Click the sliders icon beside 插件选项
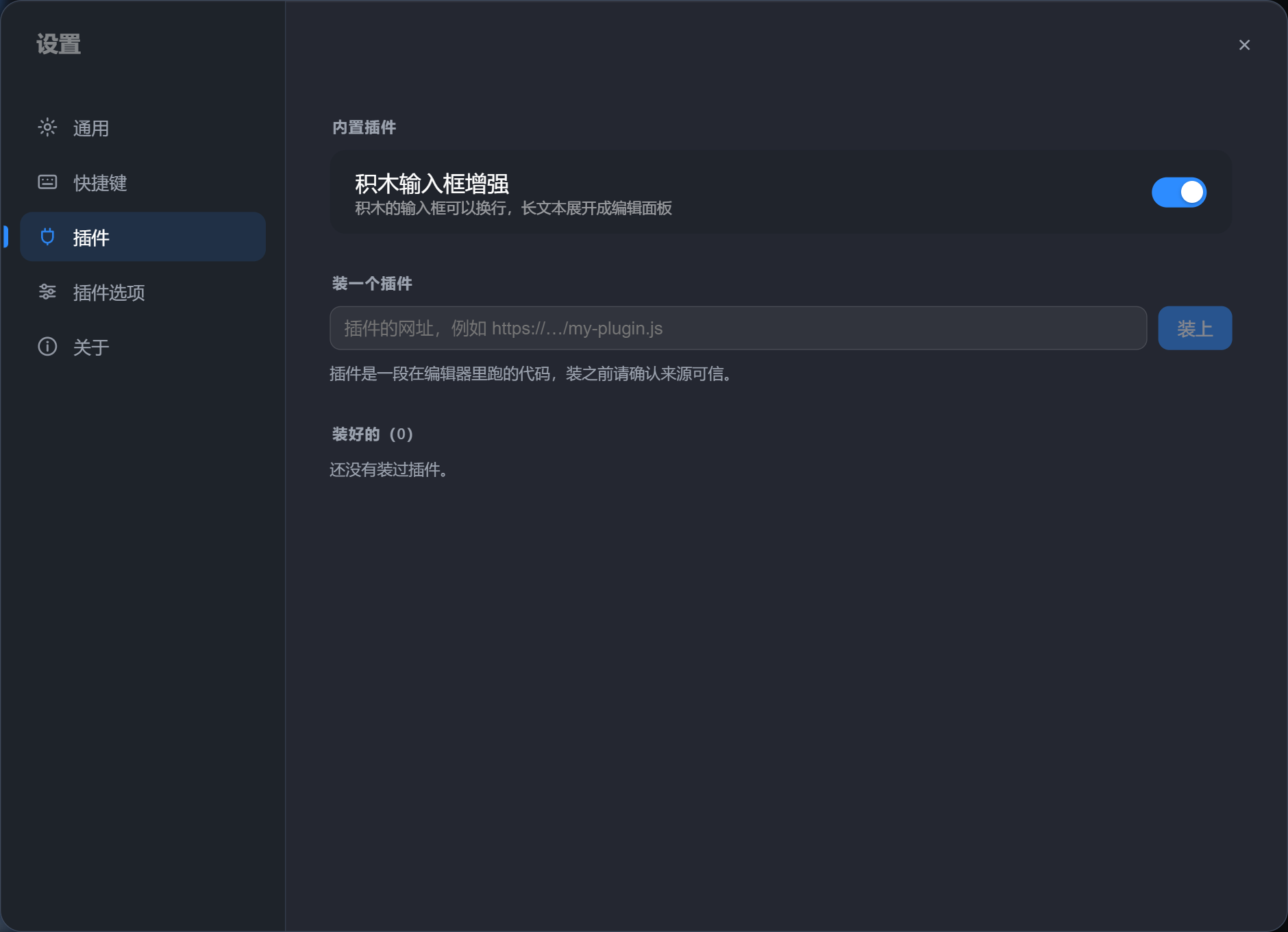The height and width of the screenshot is (932, 1288). 47,292
